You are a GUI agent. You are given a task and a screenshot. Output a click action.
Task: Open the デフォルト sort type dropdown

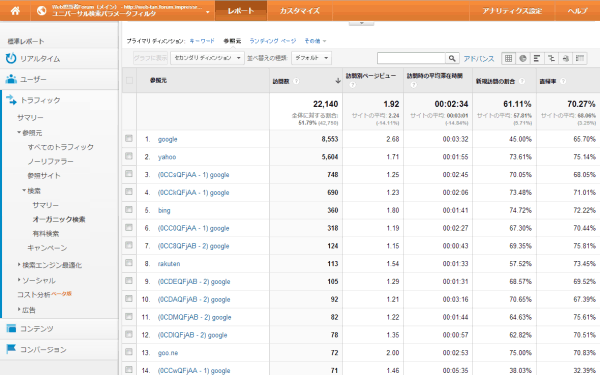[311, 58]
